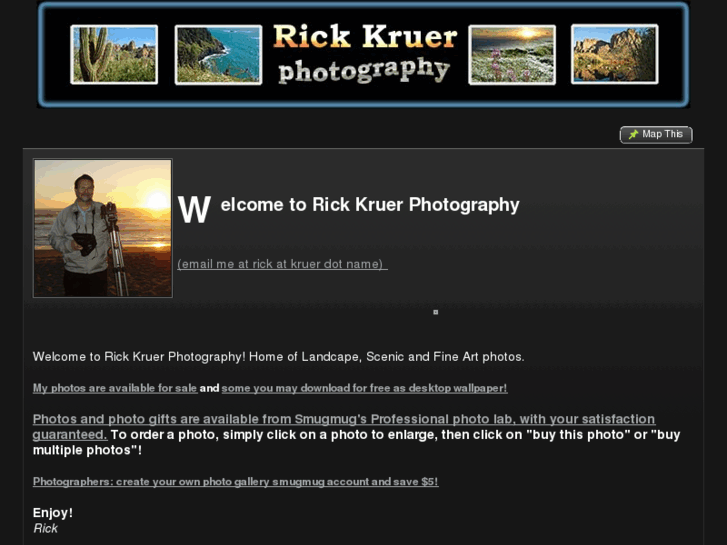This screenshot has width=727, height=545.
Task: Open 'My photos are available for sale' link
Action: [115, 388]
